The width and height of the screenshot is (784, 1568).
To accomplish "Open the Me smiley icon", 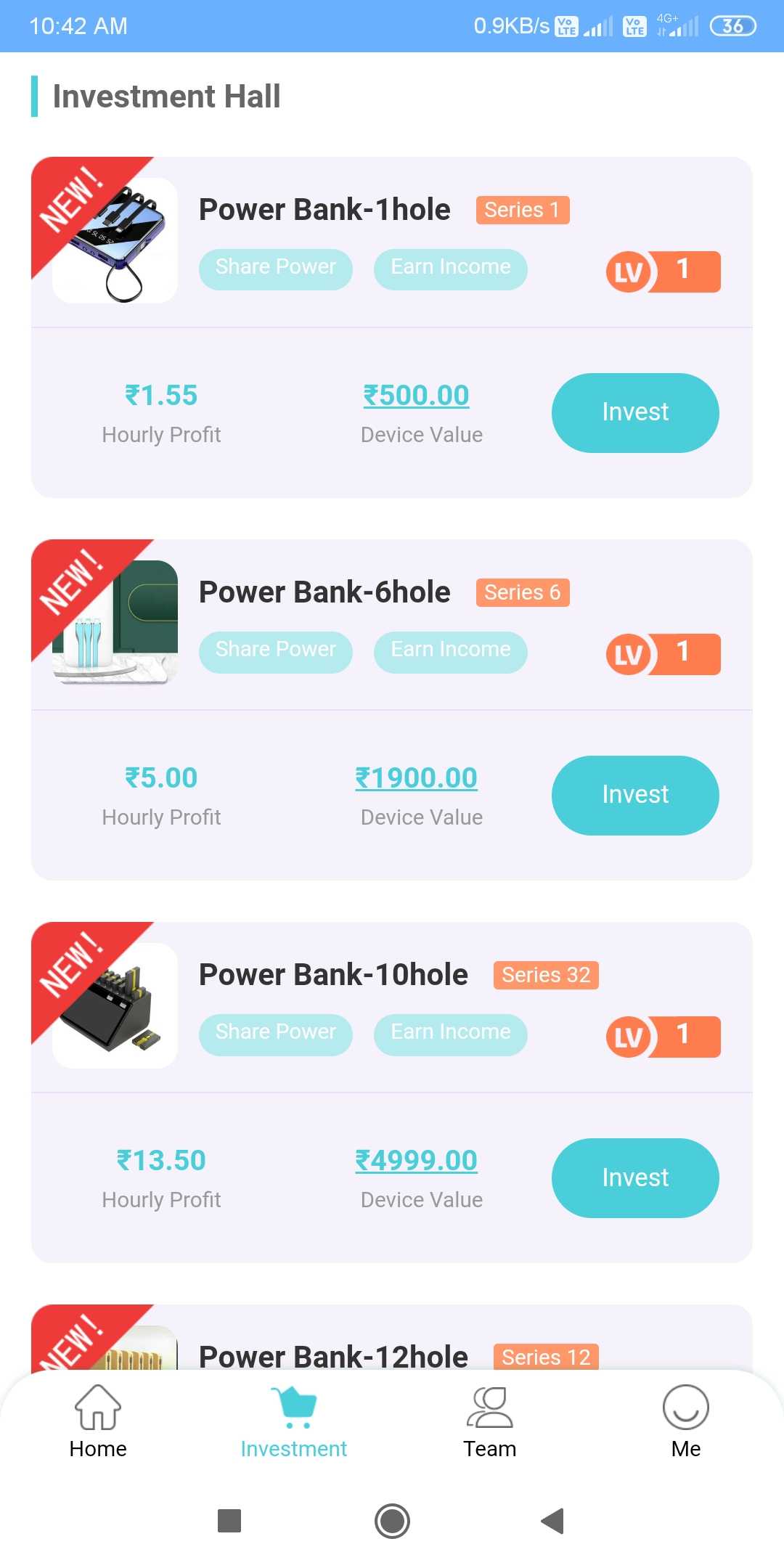I will tap(686, 1408).
